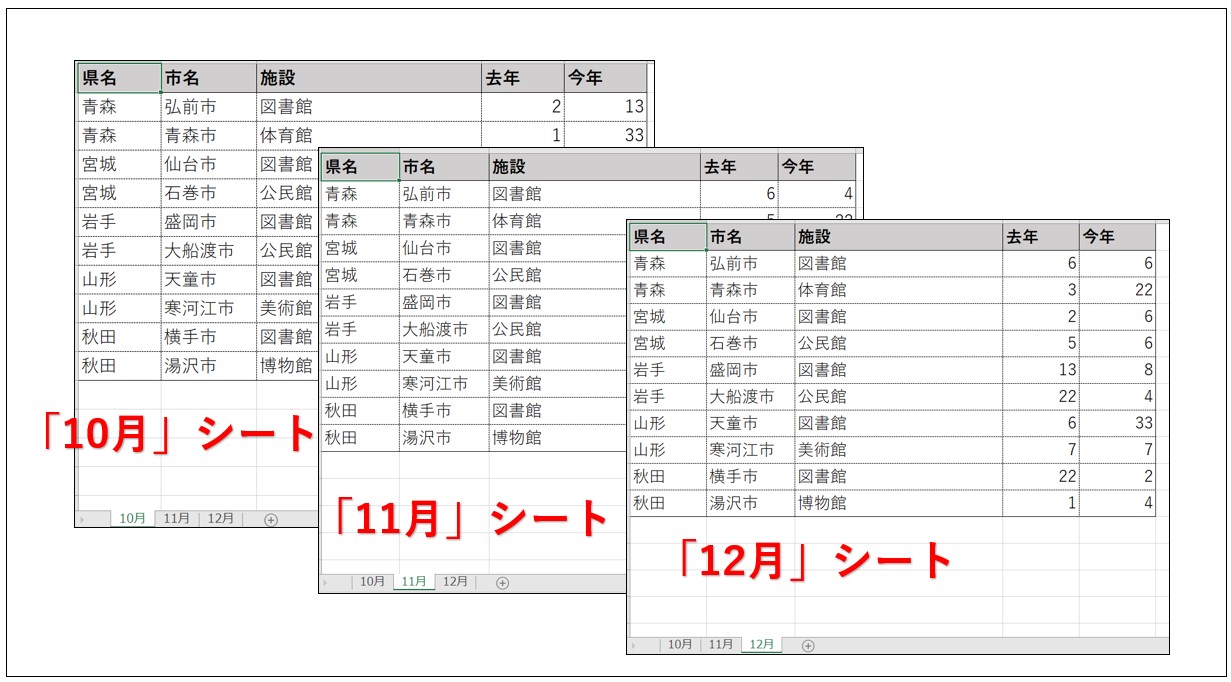Open the 10月 tab in the frontmost window
This screenshot has height=682, width=1231.
(680, 645)
